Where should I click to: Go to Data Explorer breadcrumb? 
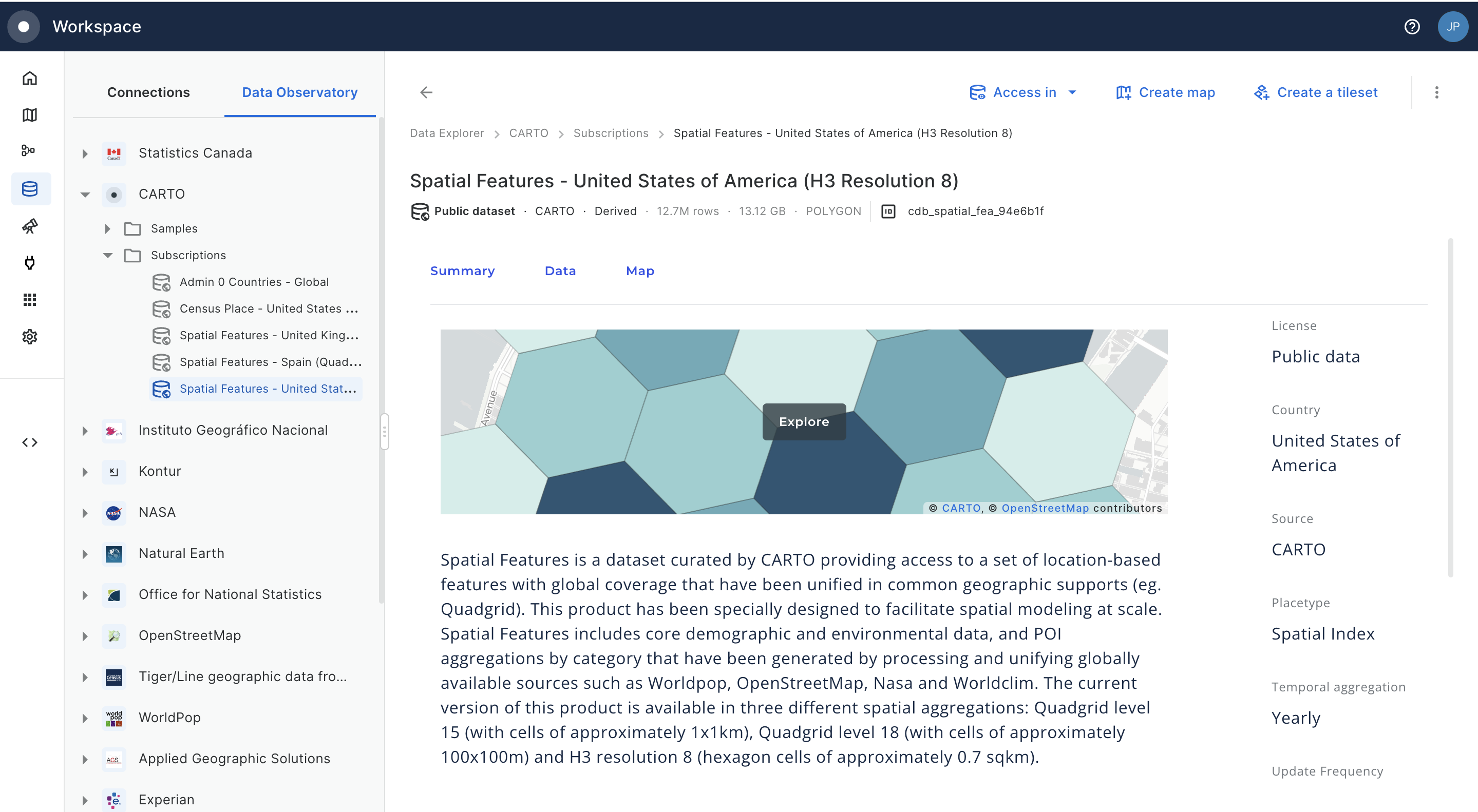tap(446, 133)
